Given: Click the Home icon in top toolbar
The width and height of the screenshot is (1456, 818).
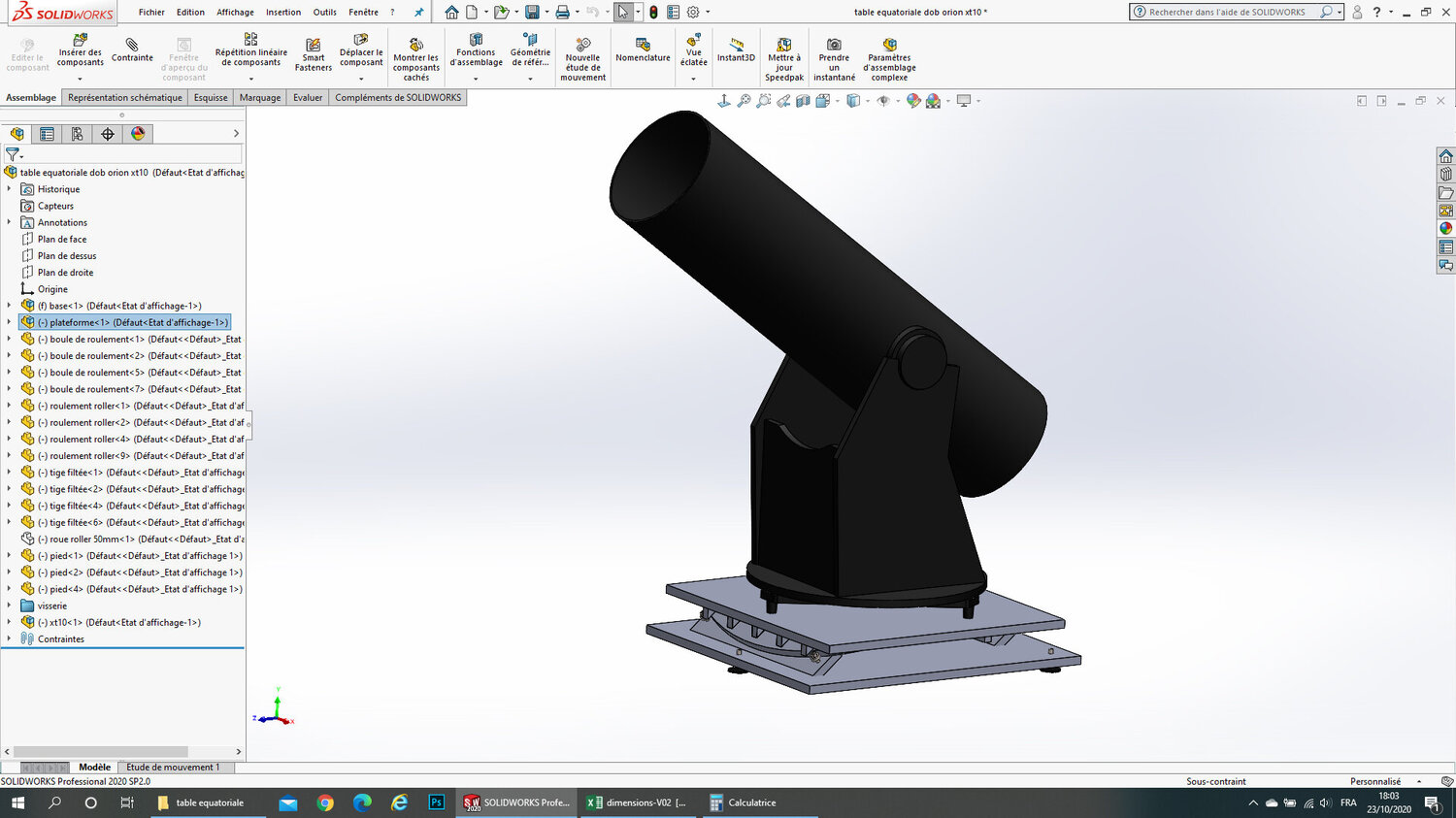Looking at the screenshot, I should point(451,13).
